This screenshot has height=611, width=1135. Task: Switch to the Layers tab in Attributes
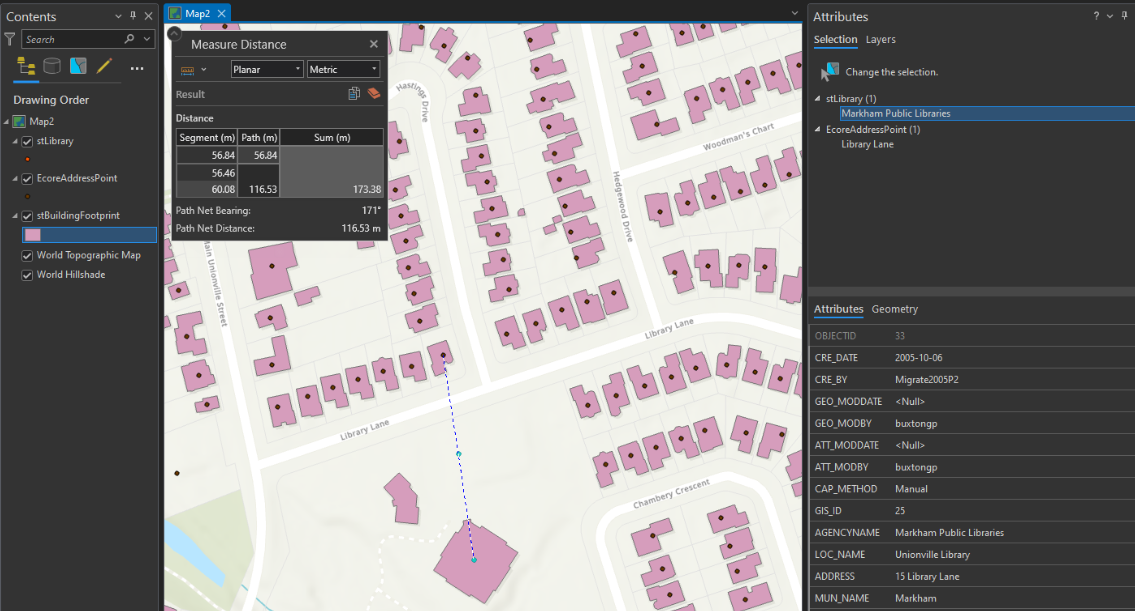click(x=880, y=40)
